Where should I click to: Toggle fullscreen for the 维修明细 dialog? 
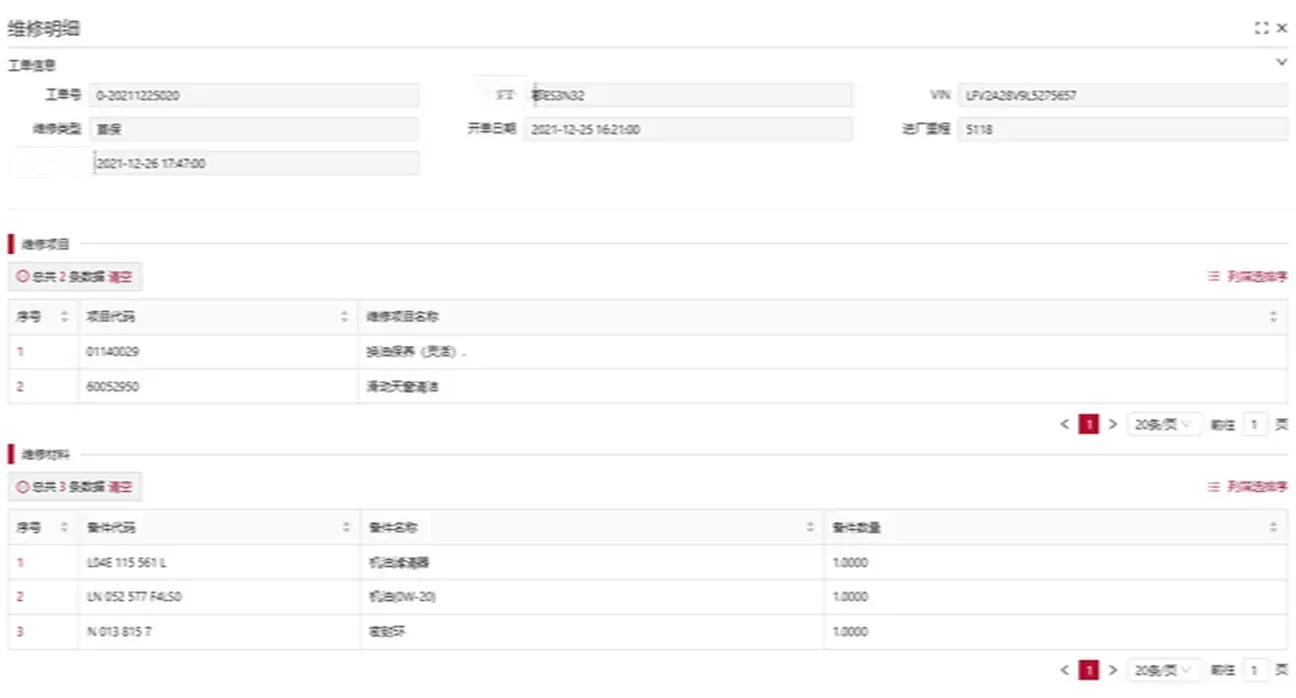pyautogui.click(x=1261, y=29)
